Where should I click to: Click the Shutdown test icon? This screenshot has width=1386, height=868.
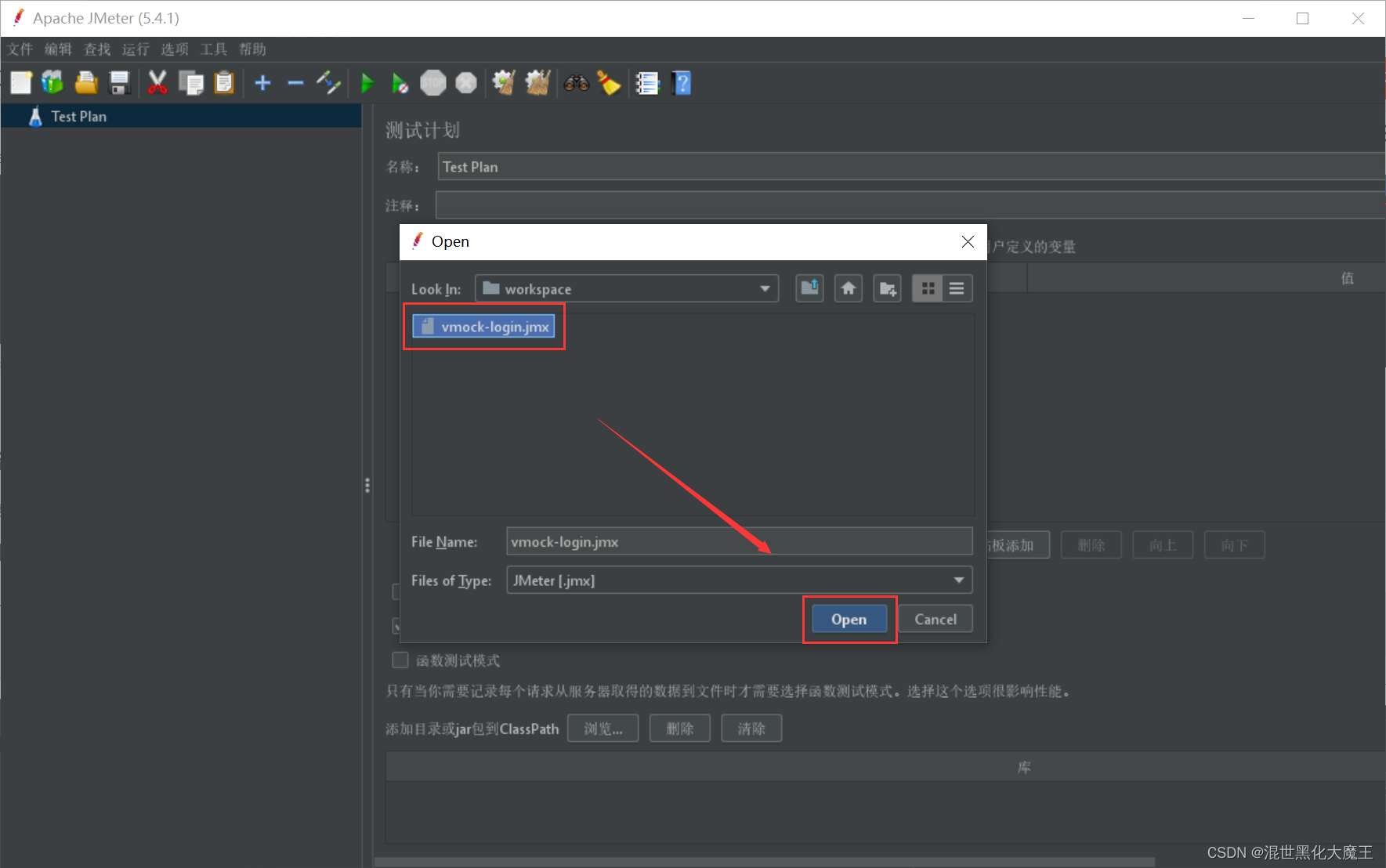tap(466, 82)
